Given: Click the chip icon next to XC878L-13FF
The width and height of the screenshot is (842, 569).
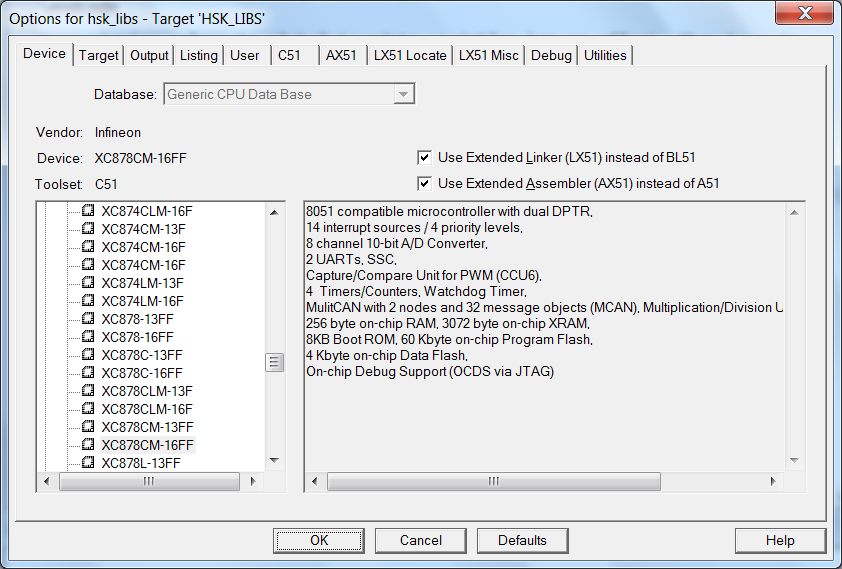Looking at the screenshot, I should 88,463.
